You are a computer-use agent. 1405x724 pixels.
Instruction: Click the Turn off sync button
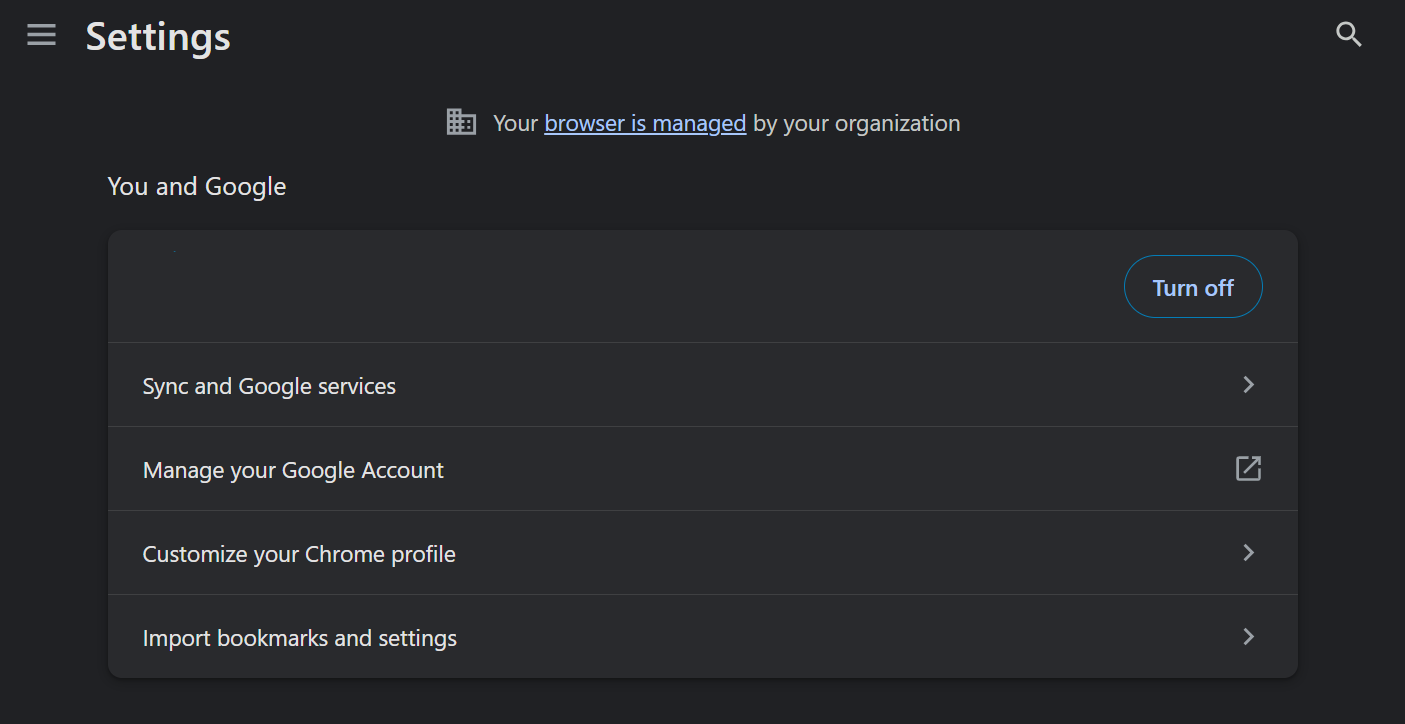click(1193, 287)
